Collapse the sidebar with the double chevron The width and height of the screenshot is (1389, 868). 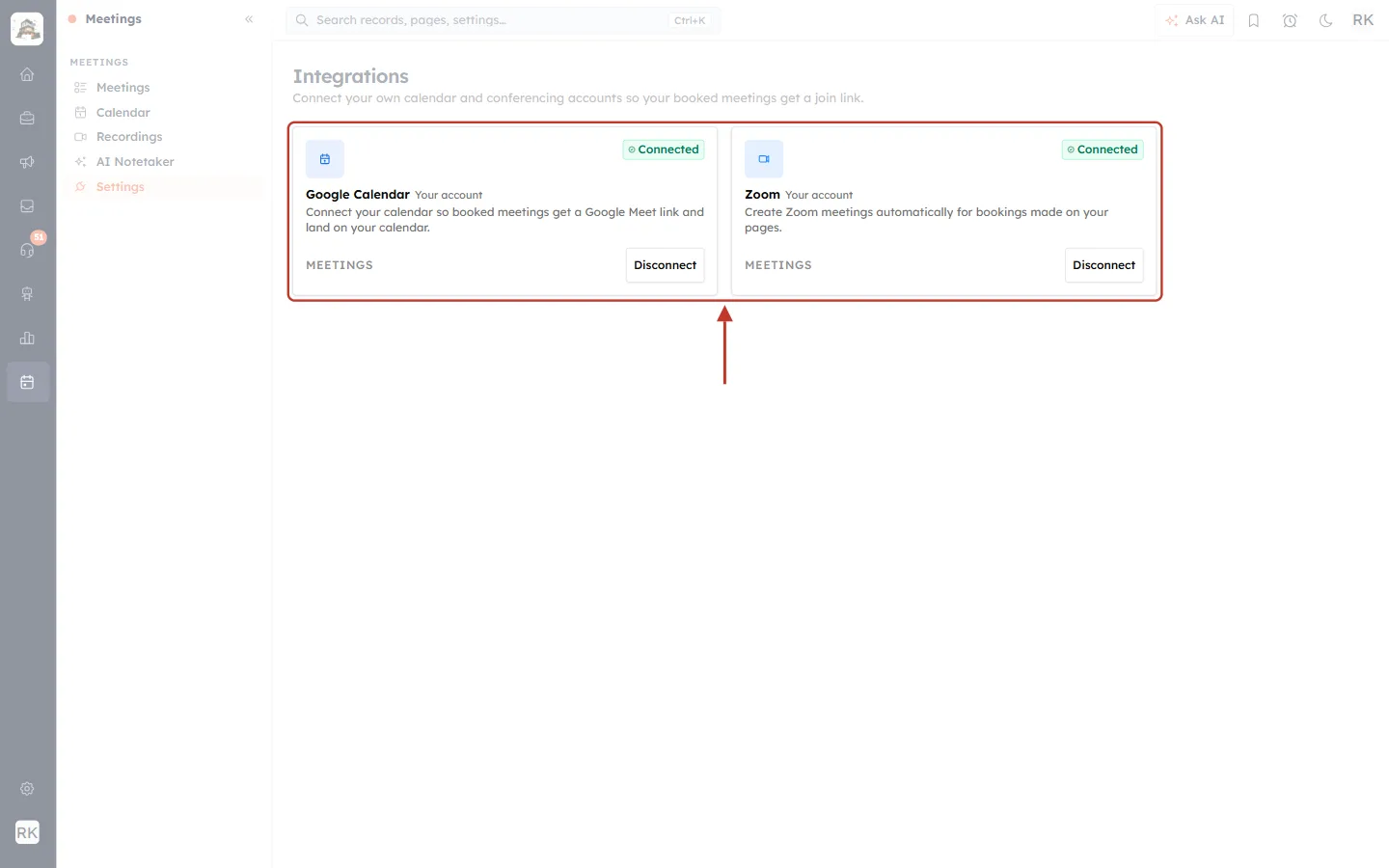[x=249, y=19]
